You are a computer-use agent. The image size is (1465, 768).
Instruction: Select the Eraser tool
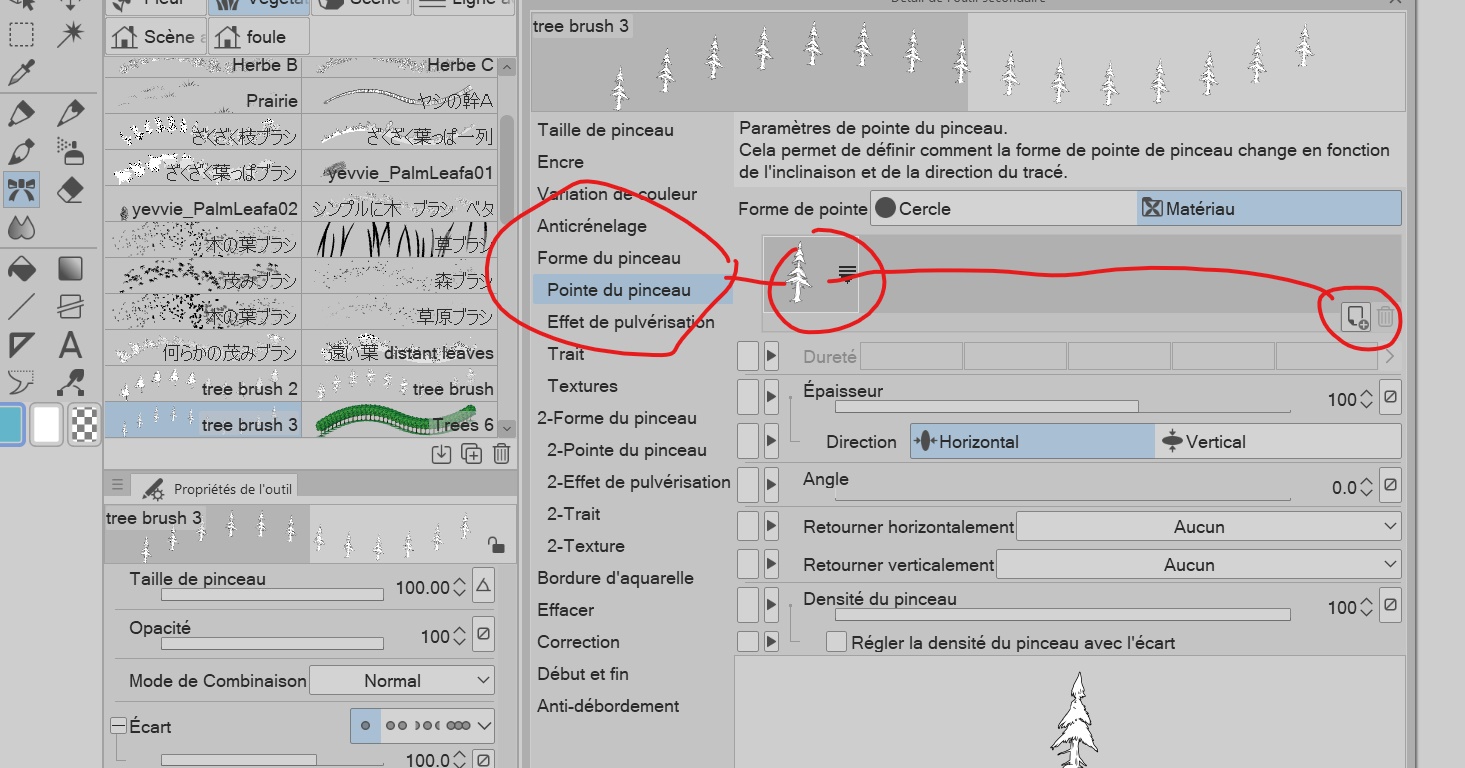70,190
